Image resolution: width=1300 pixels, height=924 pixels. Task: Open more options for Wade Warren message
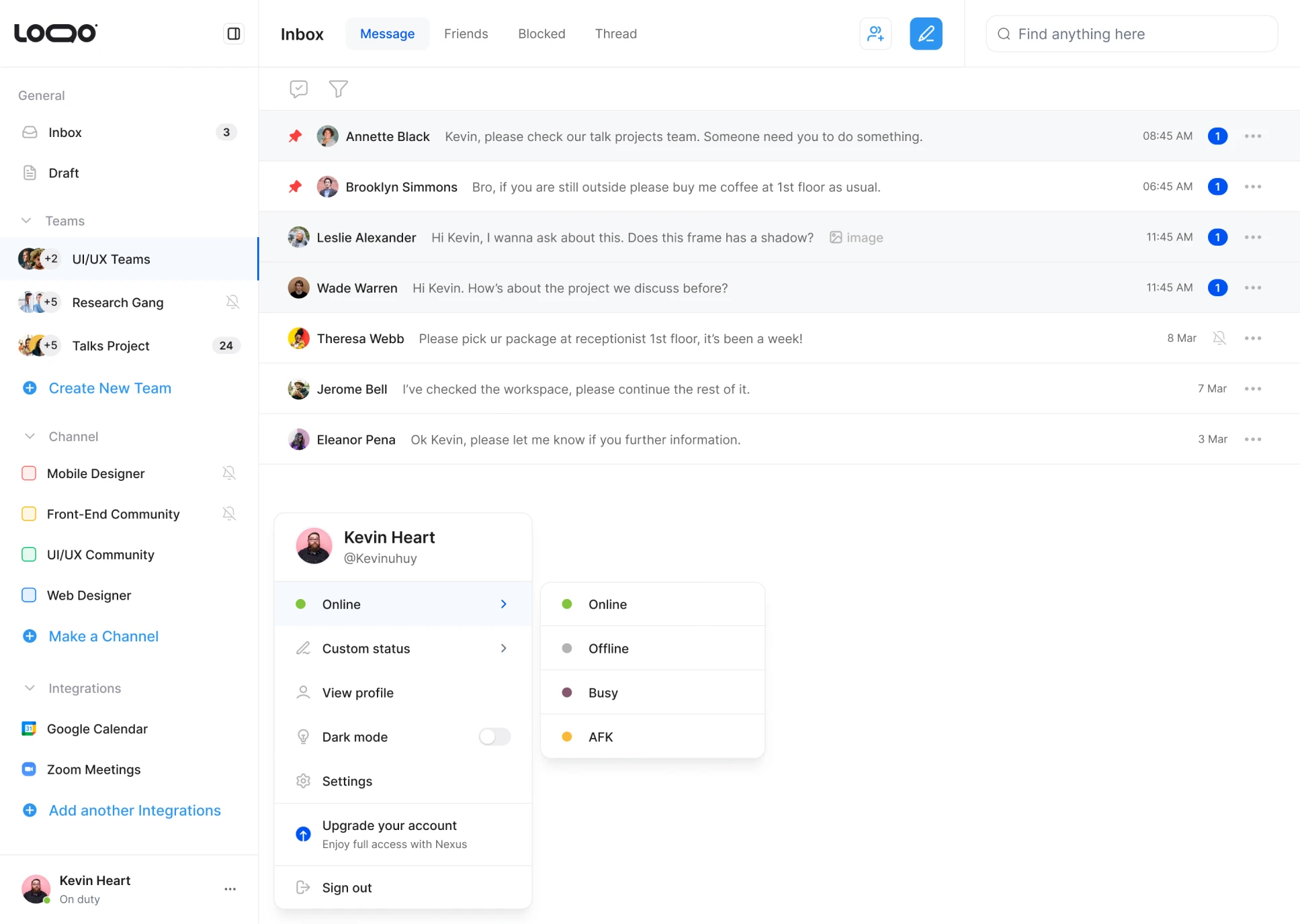pyautogui.click(x=1252, y=288)
